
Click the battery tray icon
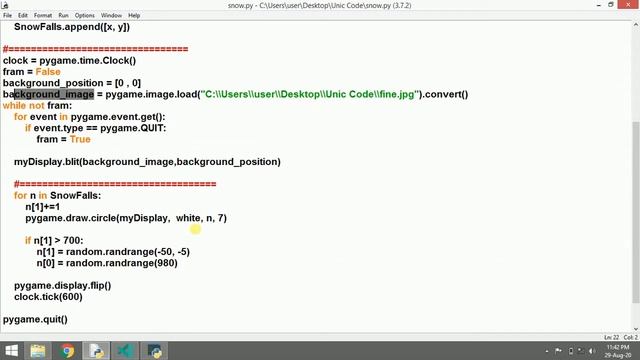[x=571, y=351]
